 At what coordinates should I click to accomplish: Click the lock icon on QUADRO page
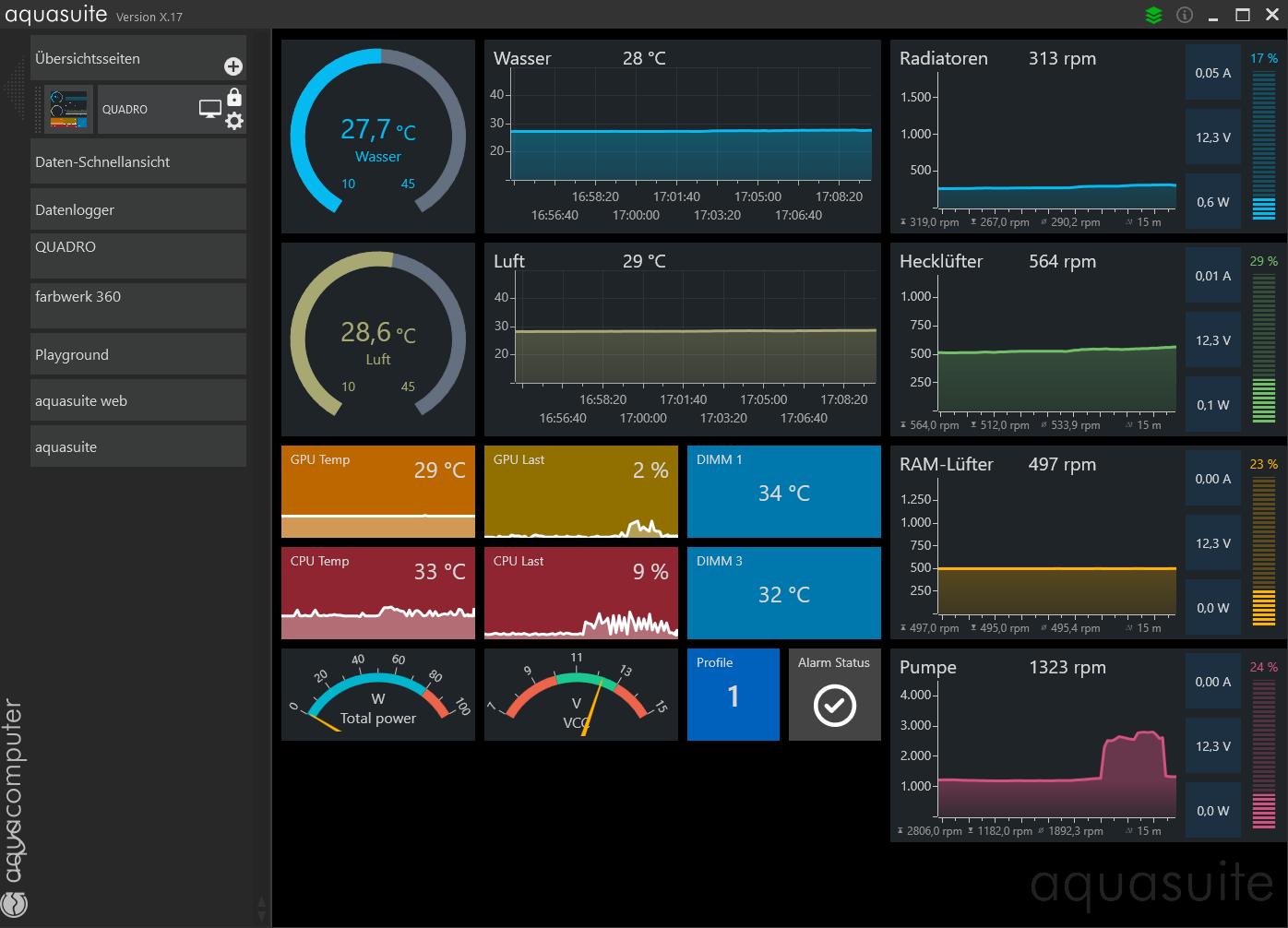234,97
